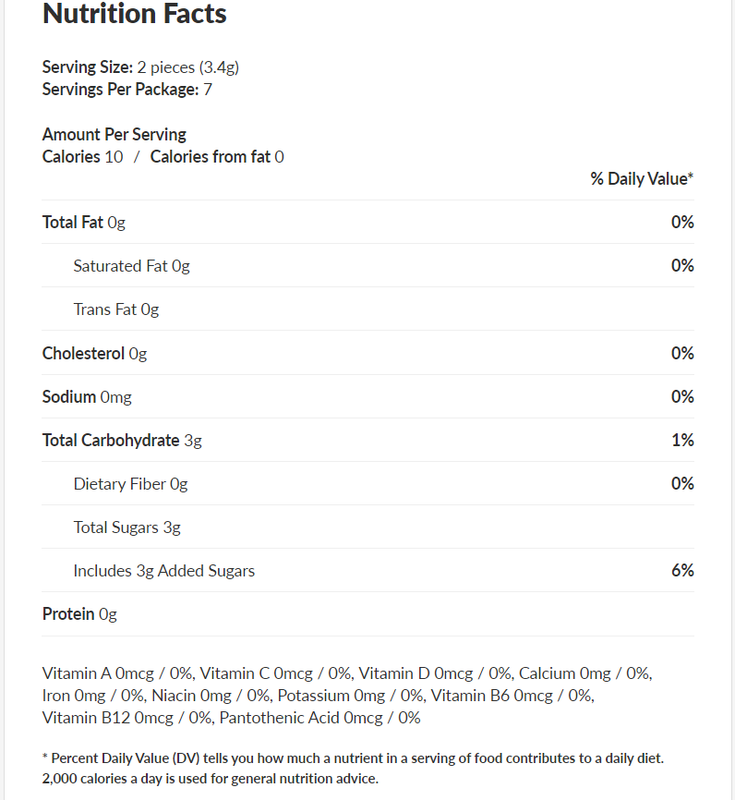Click the % Daily Value column header
The height and width of the screenshot is (800, 735).
(641, 179)
